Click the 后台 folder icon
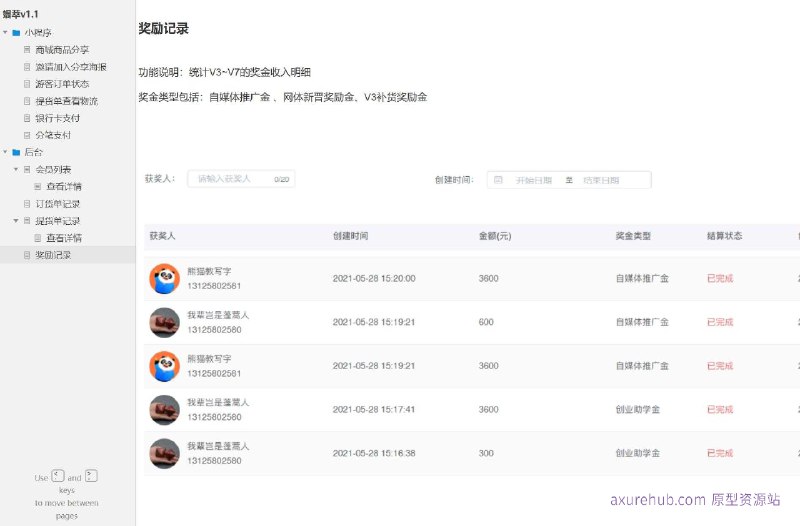 coord(16,152)
